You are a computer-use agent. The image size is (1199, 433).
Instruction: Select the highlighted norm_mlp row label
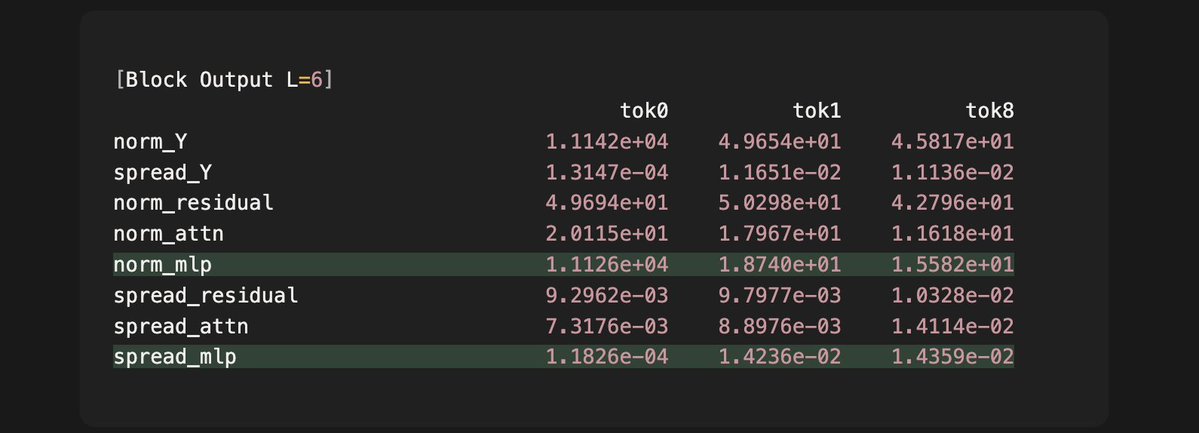click(166, 266)
